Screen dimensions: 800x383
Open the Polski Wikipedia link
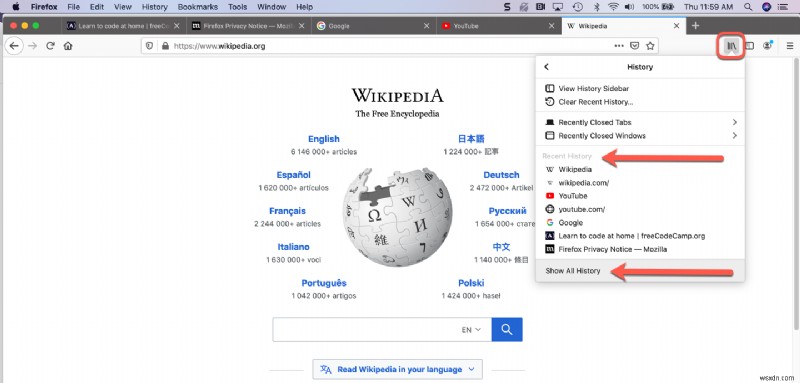(471, 283)
